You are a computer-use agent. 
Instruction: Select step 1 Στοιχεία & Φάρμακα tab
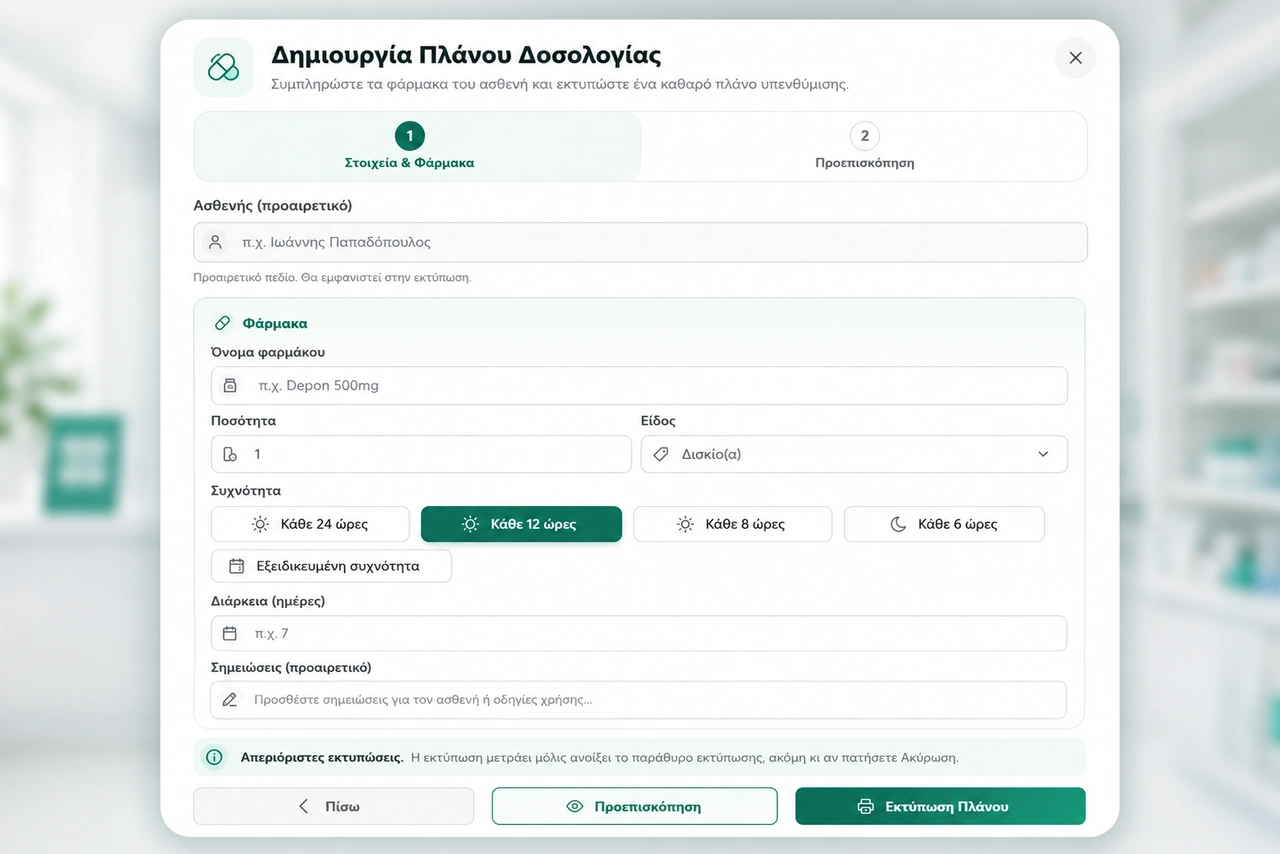tap(417, 146)
